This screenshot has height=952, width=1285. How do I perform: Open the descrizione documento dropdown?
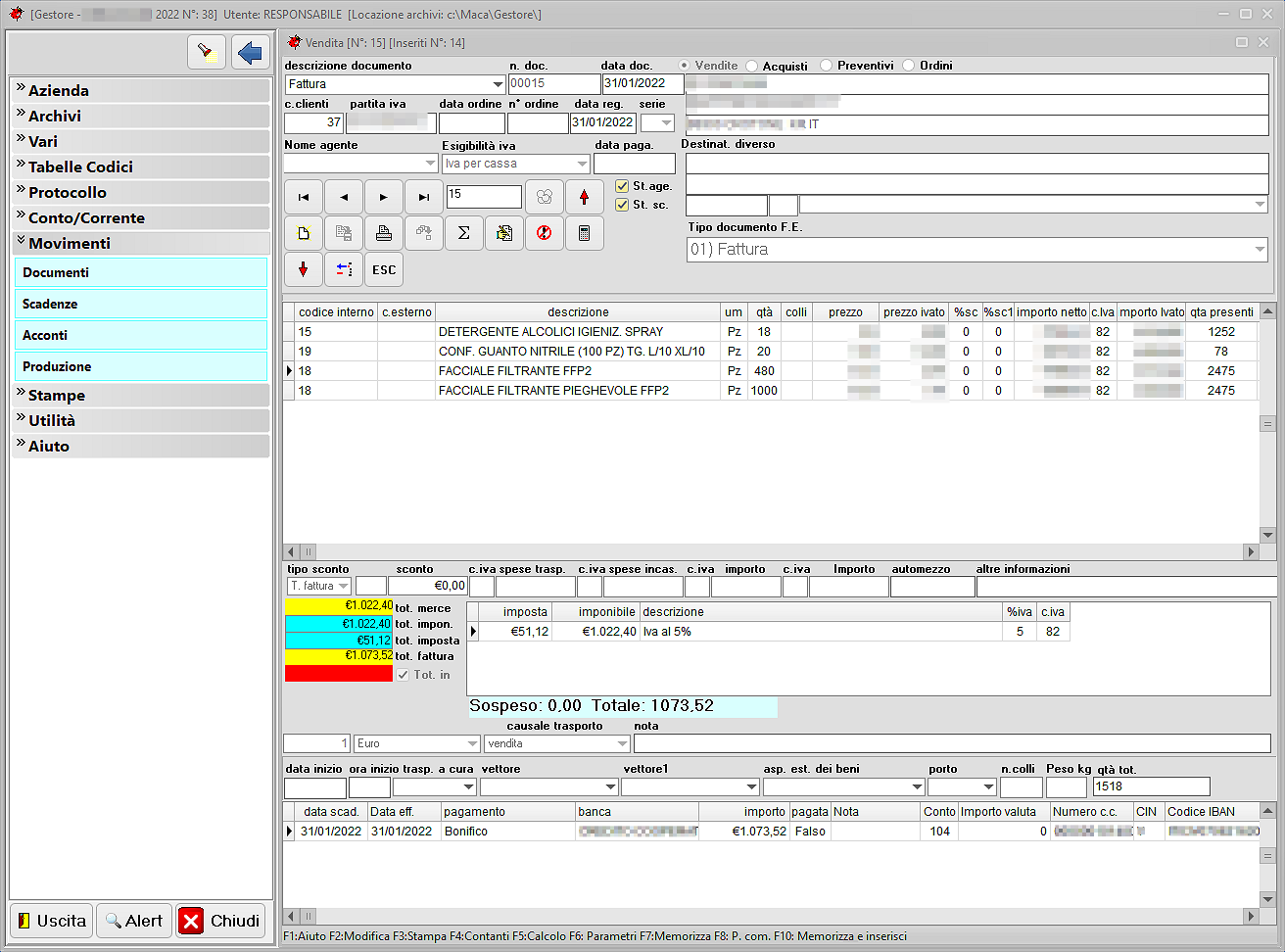tap(498, 84)
